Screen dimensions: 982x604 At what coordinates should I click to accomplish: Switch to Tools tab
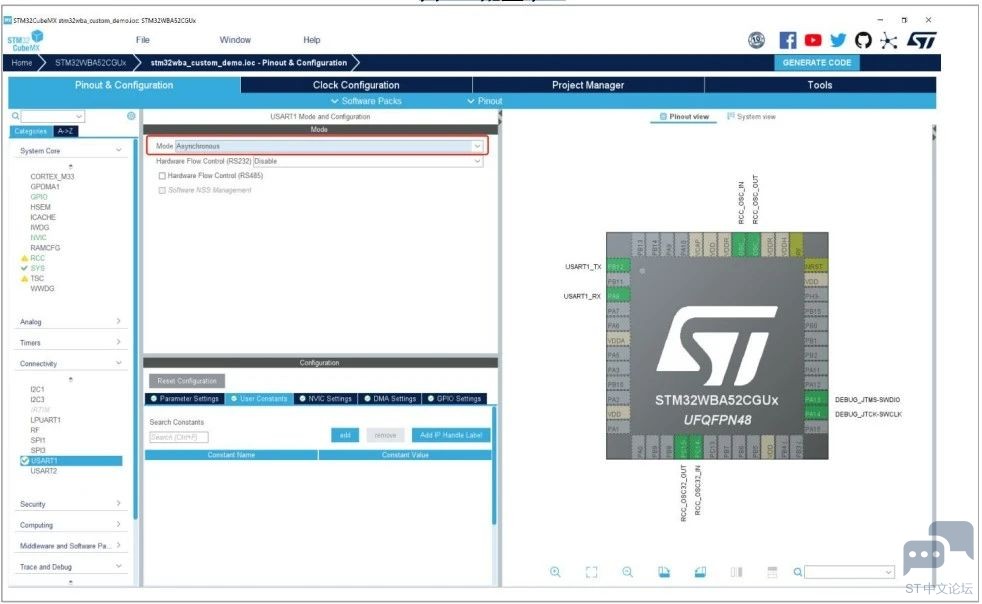819,85
